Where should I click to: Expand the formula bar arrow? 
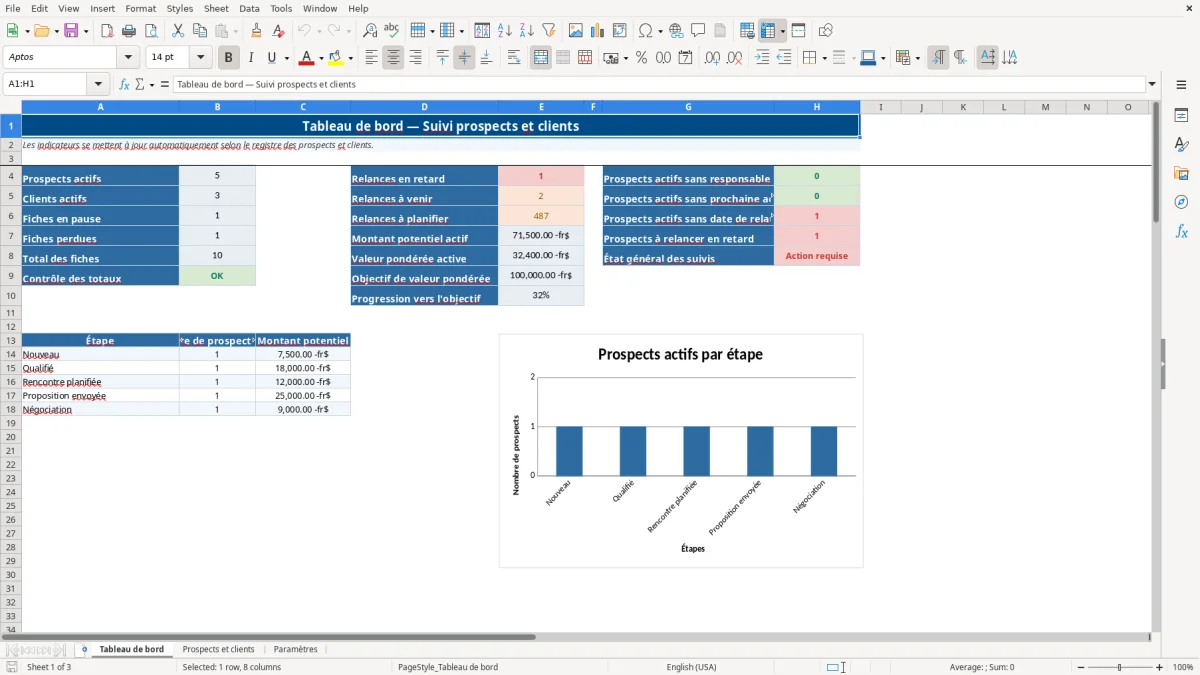[x=1153, y=84]
